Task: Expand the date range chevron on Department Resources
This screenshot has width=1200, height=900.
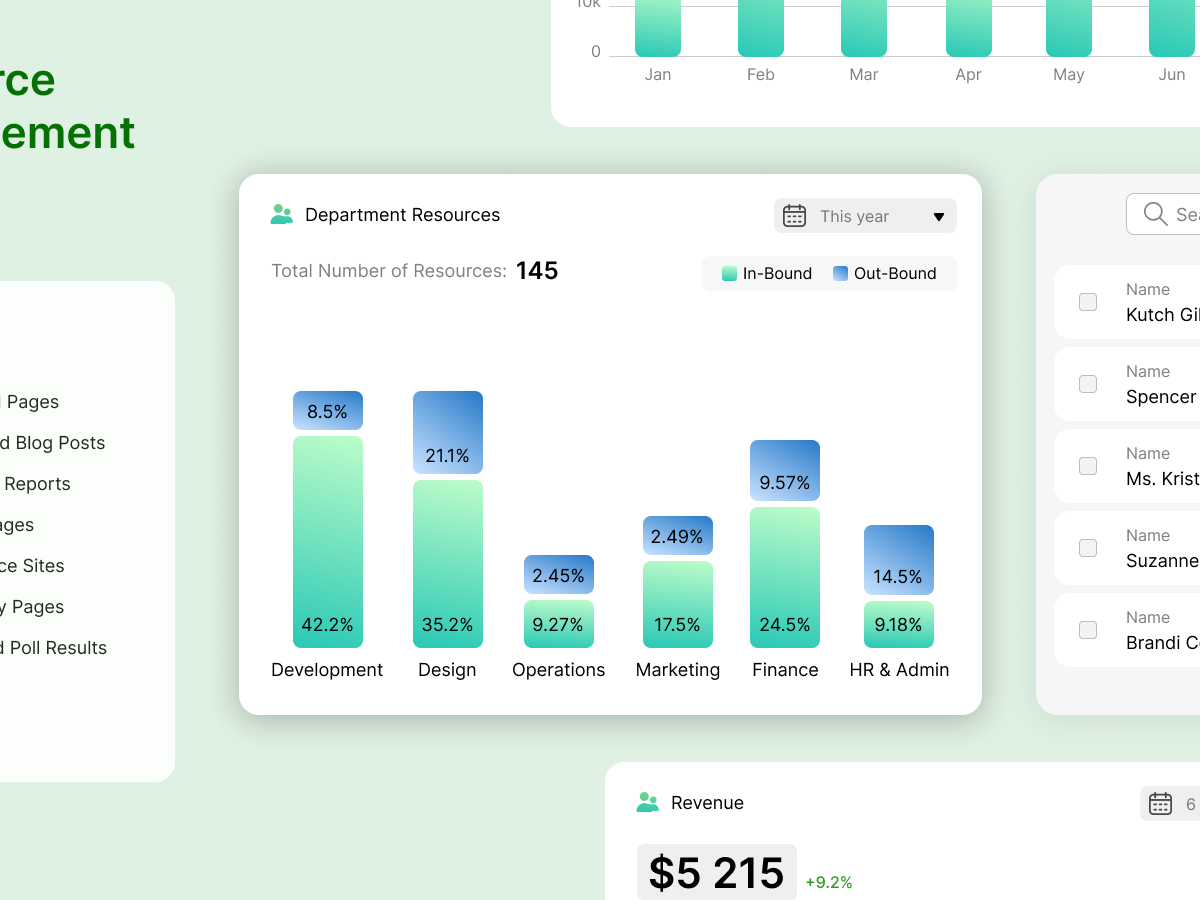Action: pos(938,216)
